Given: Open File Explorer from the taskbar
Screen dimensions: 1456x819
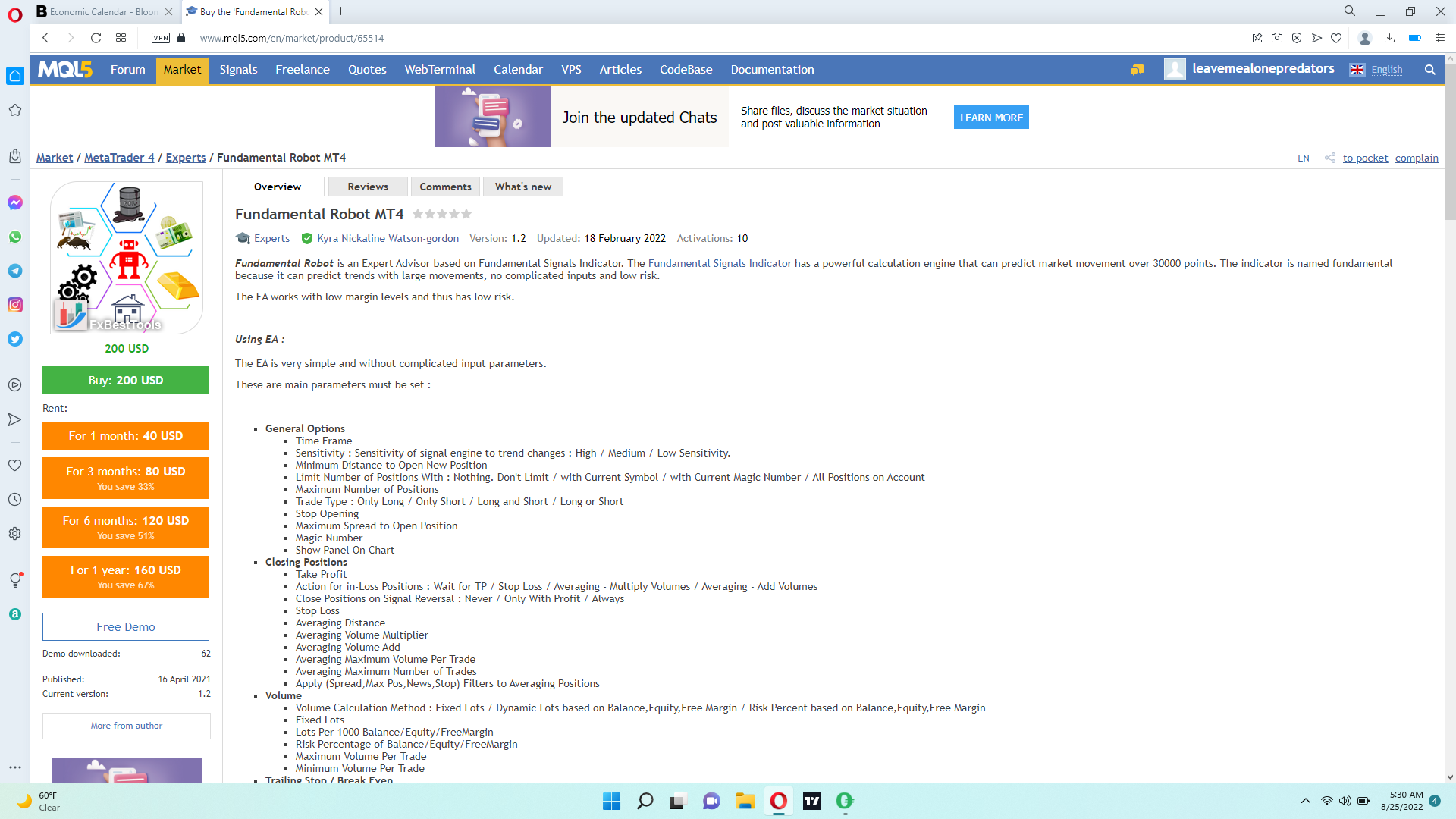Looking at the screenshot, I should (745, 801).
